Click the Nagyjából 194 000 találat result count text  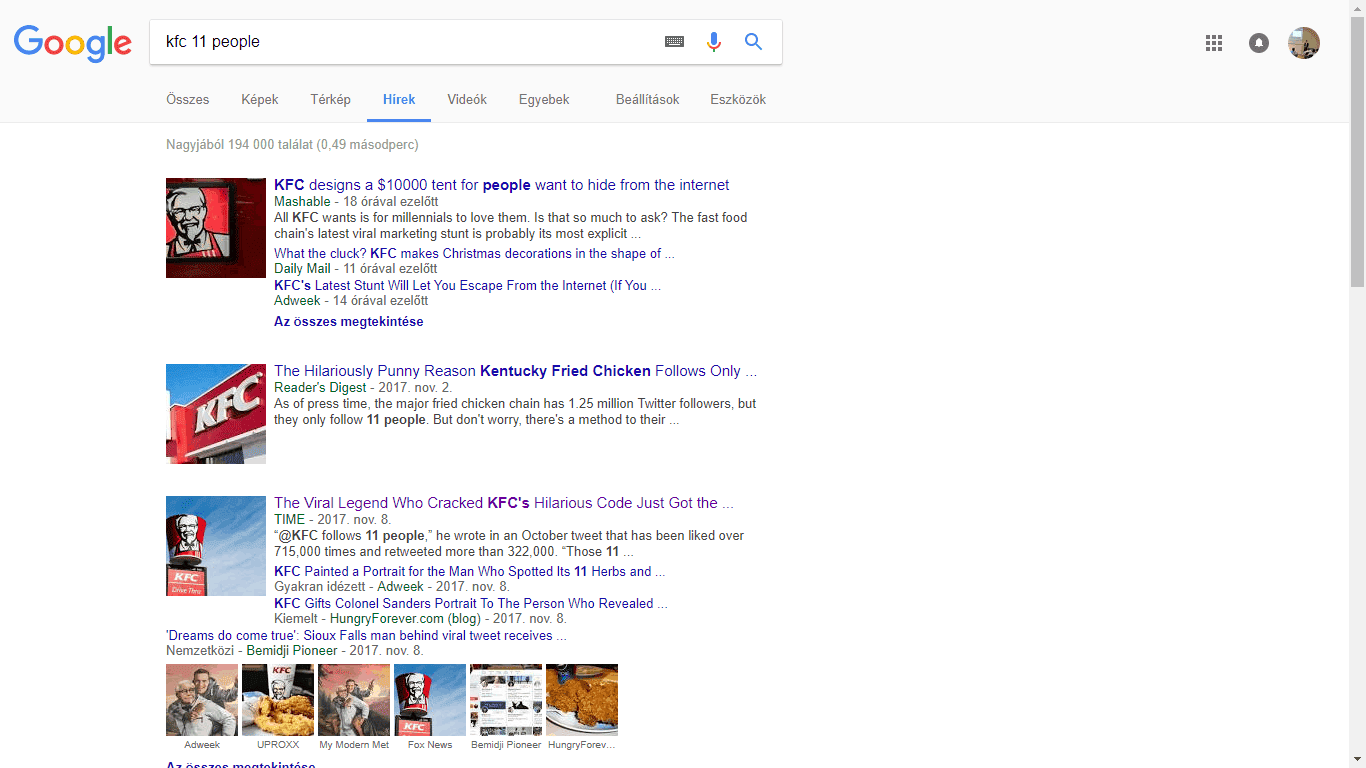[x=292, y=145]
